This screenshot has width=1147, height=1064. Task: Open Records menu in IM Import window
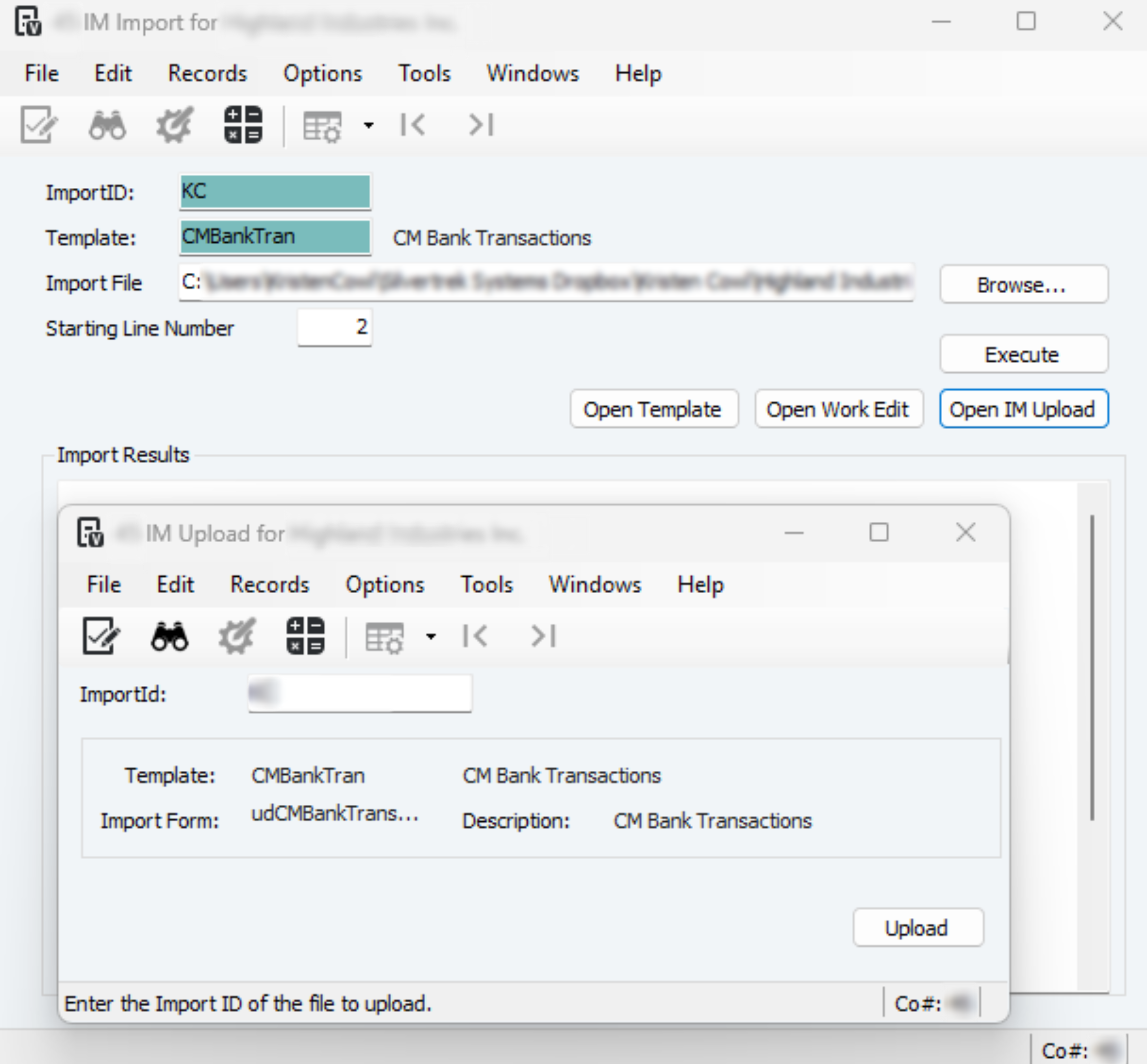207,73
